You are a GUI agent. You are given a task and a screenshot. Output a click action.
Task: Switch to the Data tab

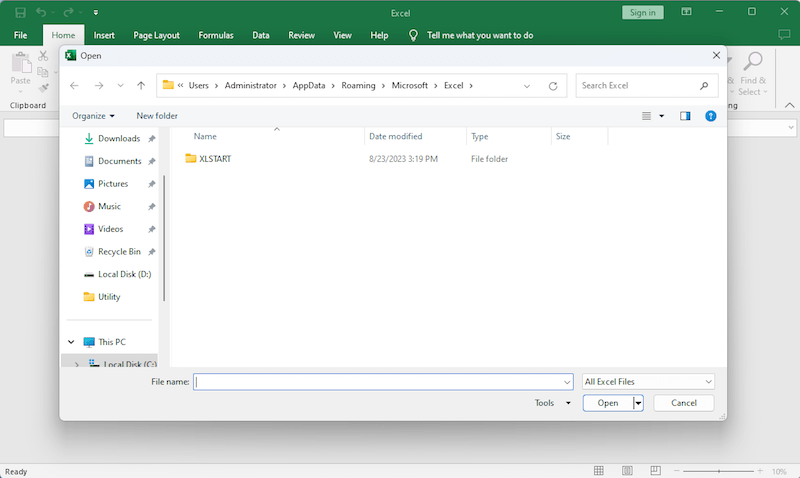coord(261,35)
